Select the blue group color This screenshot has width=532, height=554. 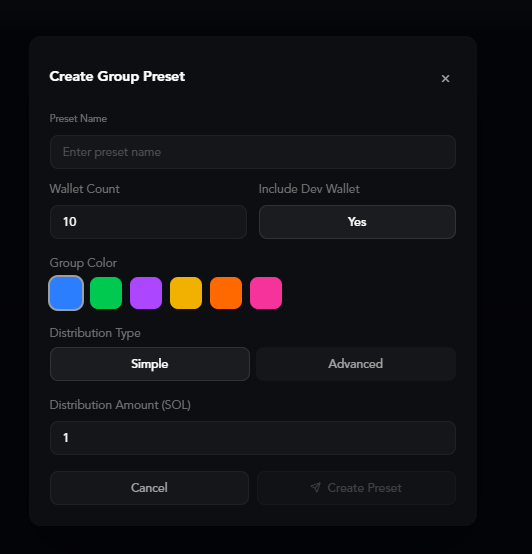[x=66, y=293]
